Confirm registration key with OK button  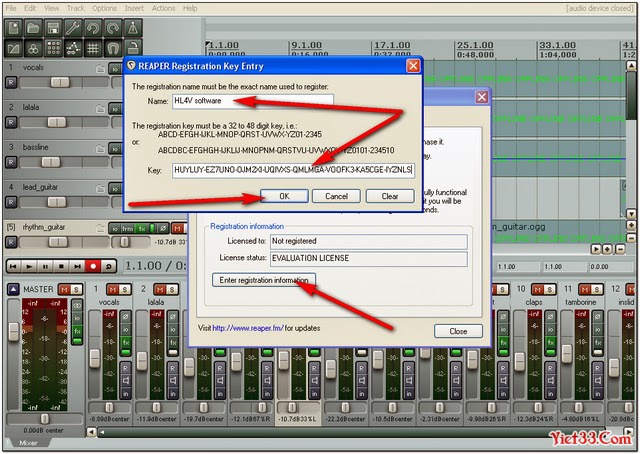[x=284, y=196]
